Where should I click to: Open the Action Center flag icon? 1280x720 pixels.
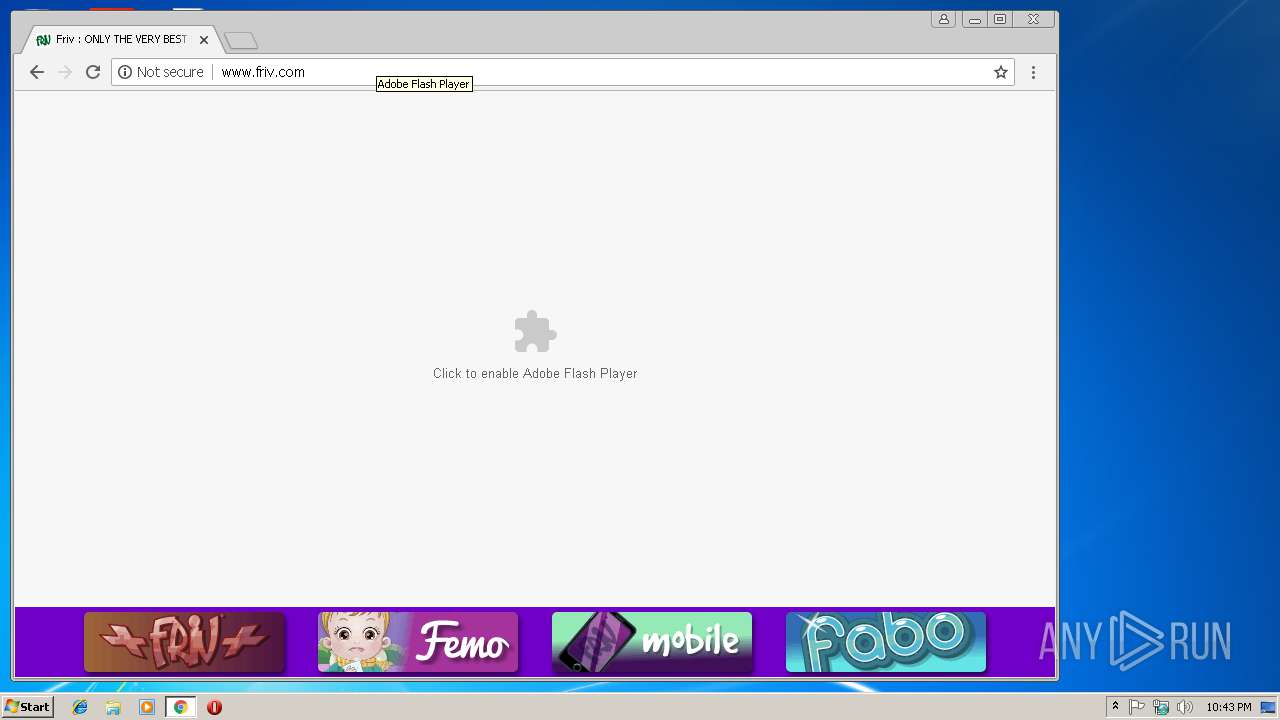tap(1137, 707)
